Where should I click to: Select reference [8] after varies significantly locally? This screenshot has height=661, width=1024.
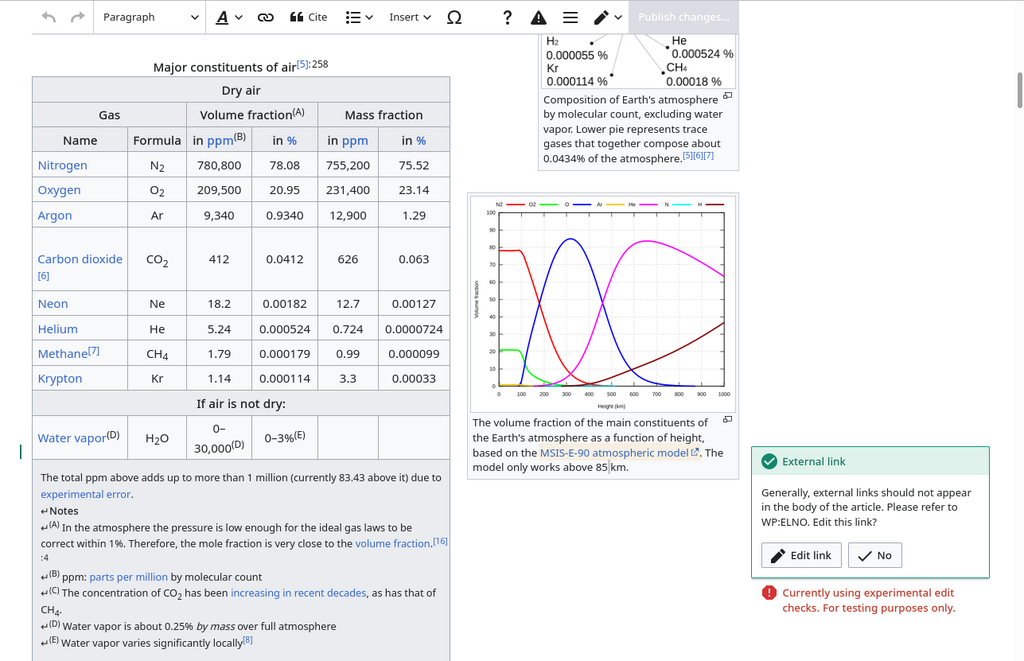pos(248,640)
